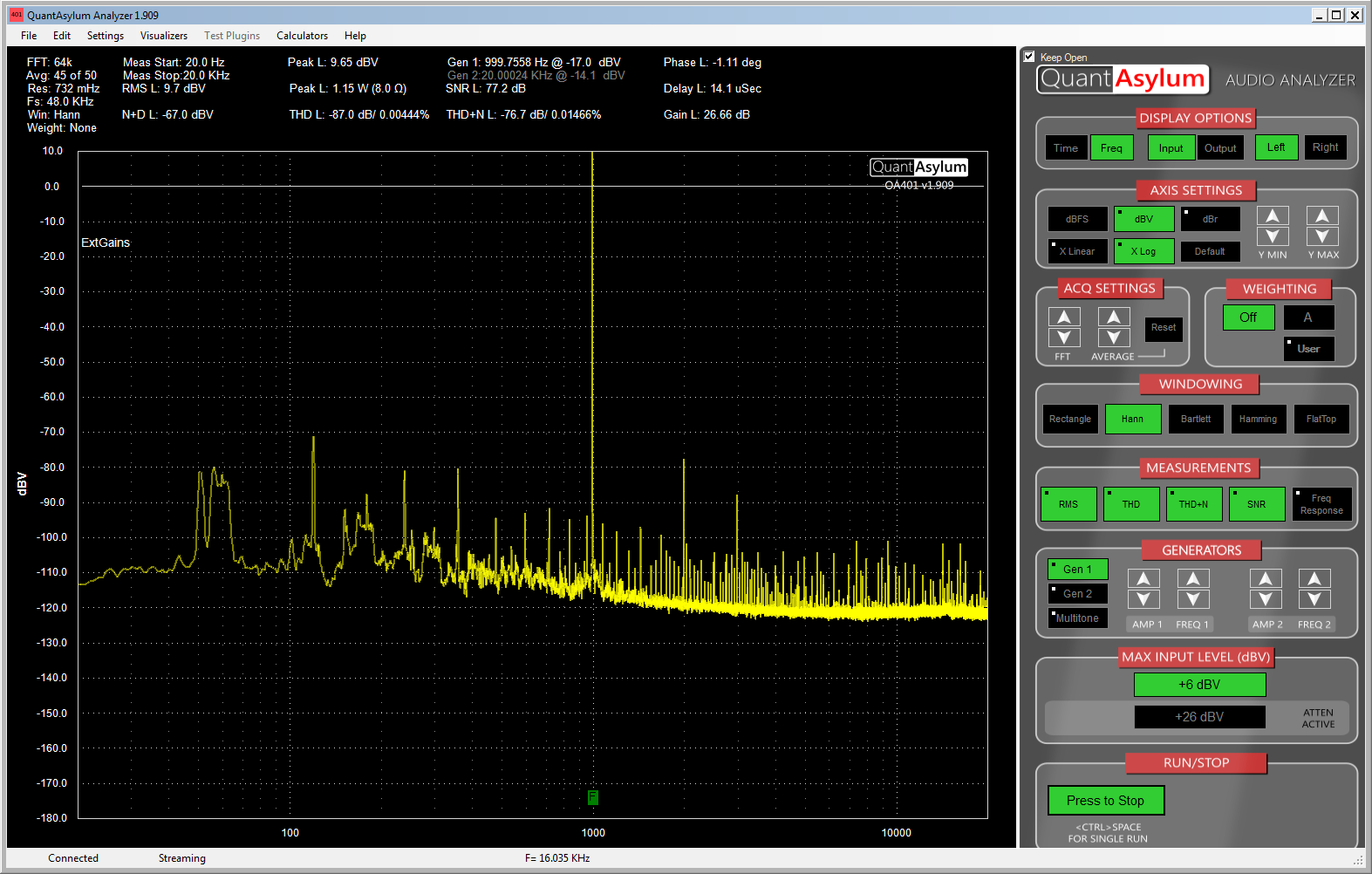The image size is (1372, 874).
Task: Lower FREQ 2 with its down arrow
Action: click(x=1314, y=599)
